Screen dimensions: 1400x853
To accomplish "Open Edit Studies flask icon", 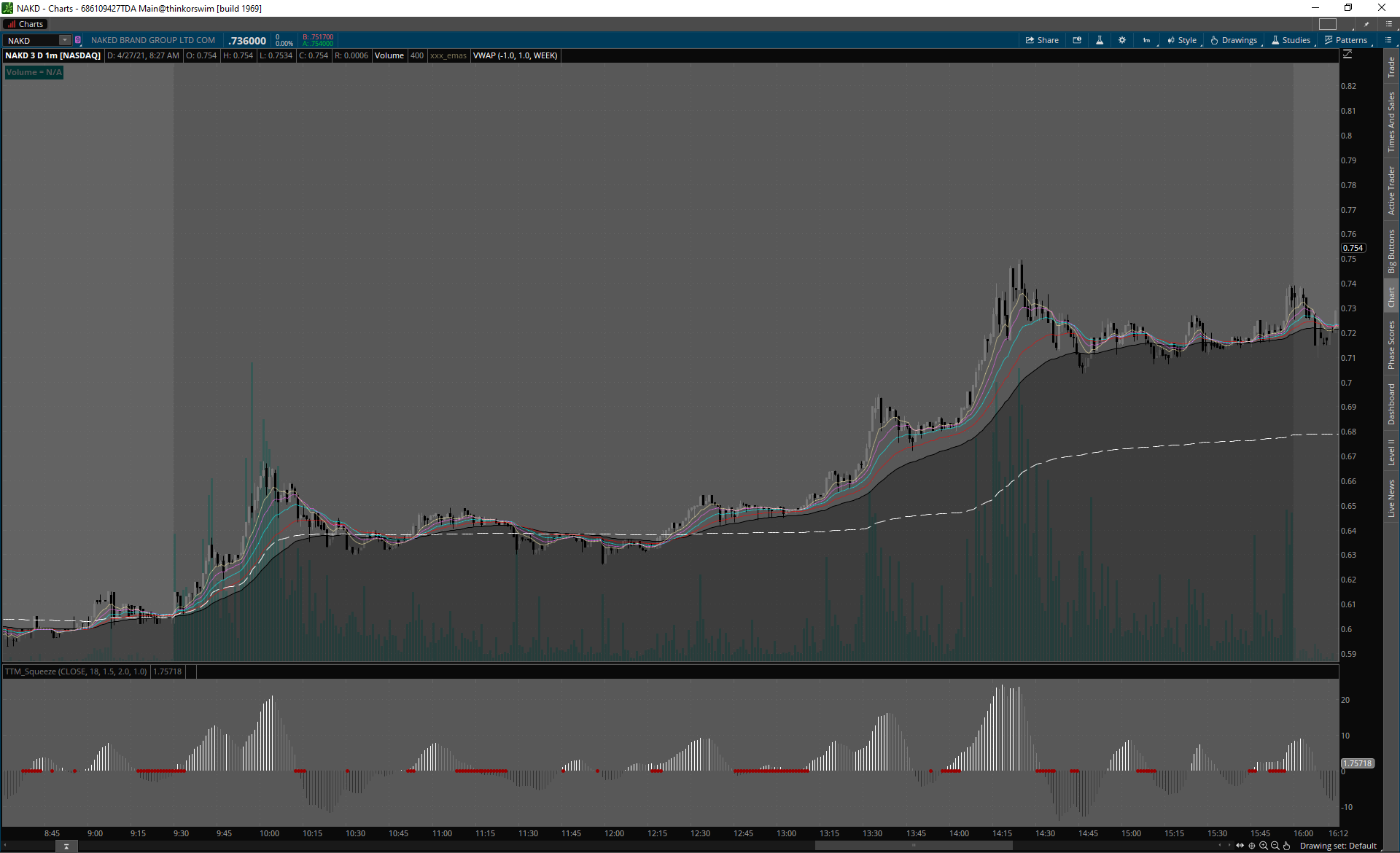I will 1100,40.
